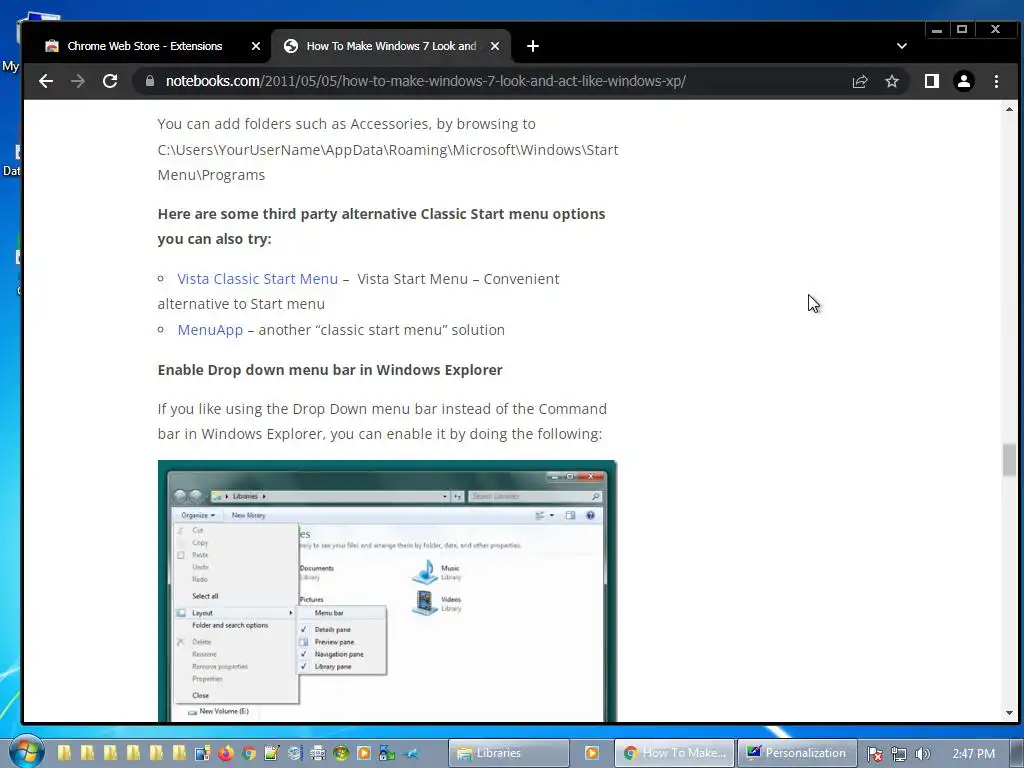Open a new tab
The image size is (1024, 768).
pos(533,46)
